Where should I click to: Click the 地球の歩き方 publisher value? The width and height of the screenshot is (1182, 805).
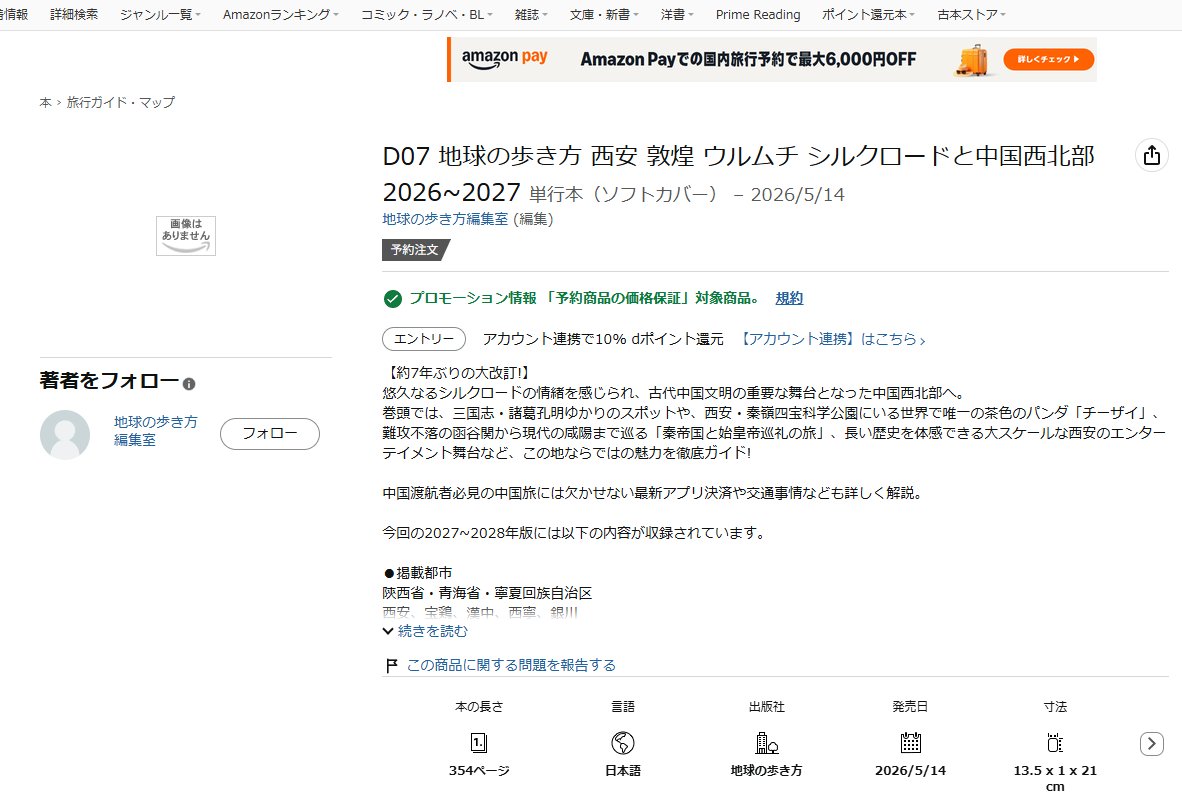pyautogui.click(x=767, y=770)
